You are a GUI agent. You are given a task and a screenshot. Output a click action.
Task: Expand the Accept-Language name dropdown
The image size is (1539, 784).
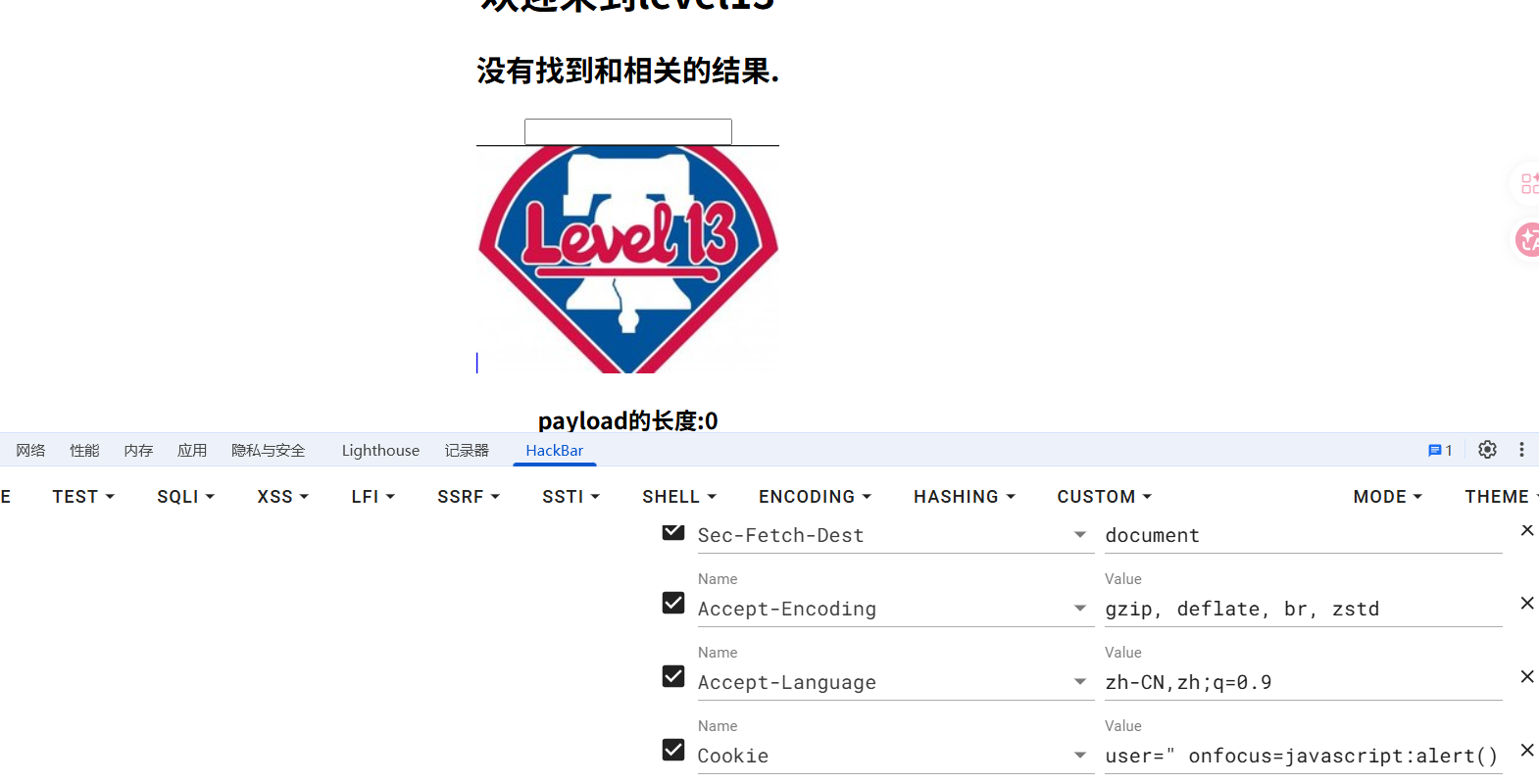click(1079, 682)
